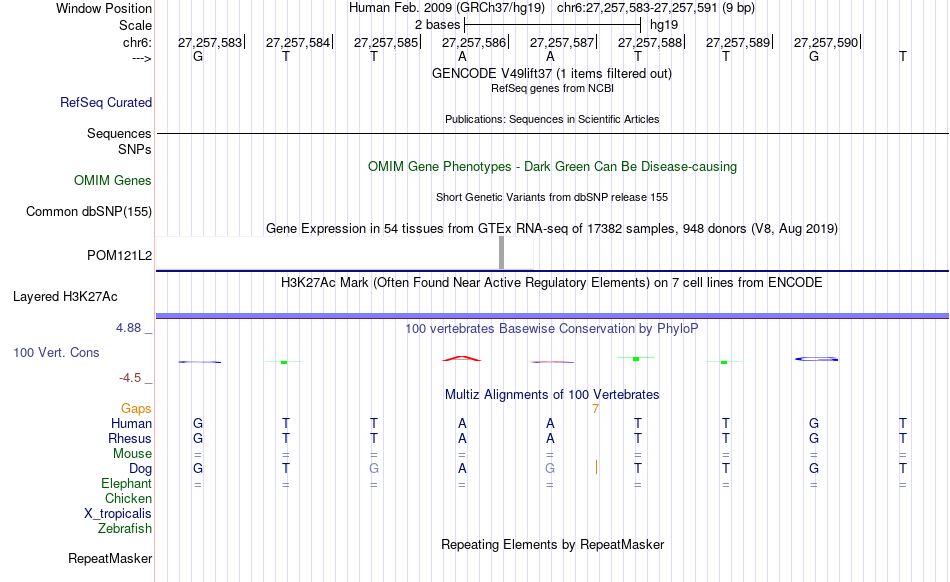
Task: Click the blue H3K27Ac signal band
Action: coord(552,316)
